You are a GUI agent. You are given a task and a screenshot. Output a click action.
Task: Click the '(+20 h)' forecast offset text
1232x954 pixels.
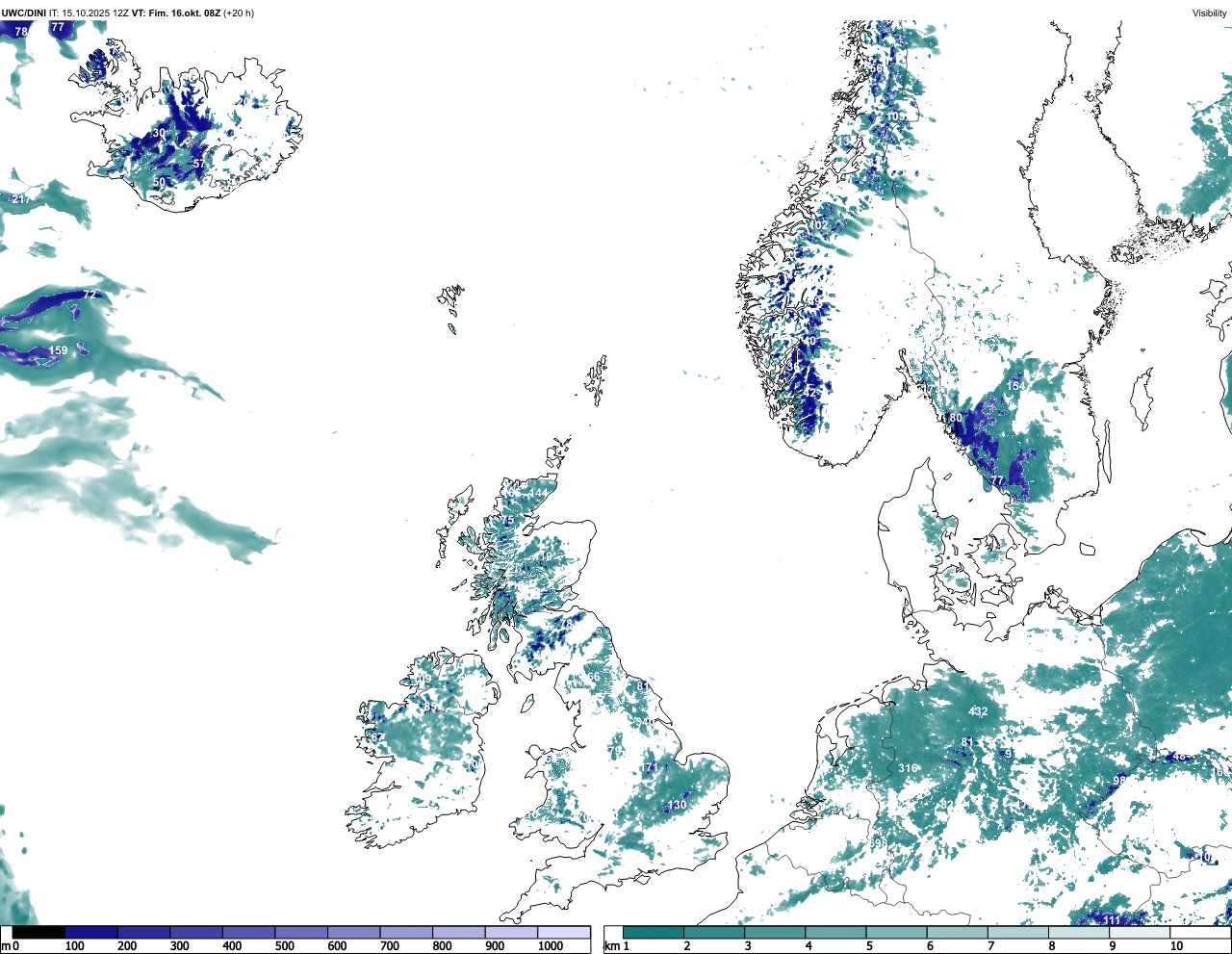pos(239,13)
